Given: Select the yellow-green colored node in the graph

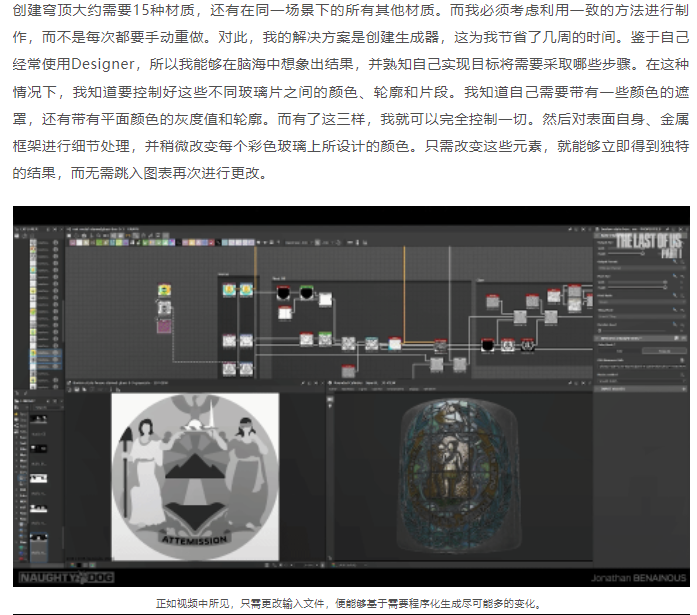Looking at the screenshot, I should 164,290.
